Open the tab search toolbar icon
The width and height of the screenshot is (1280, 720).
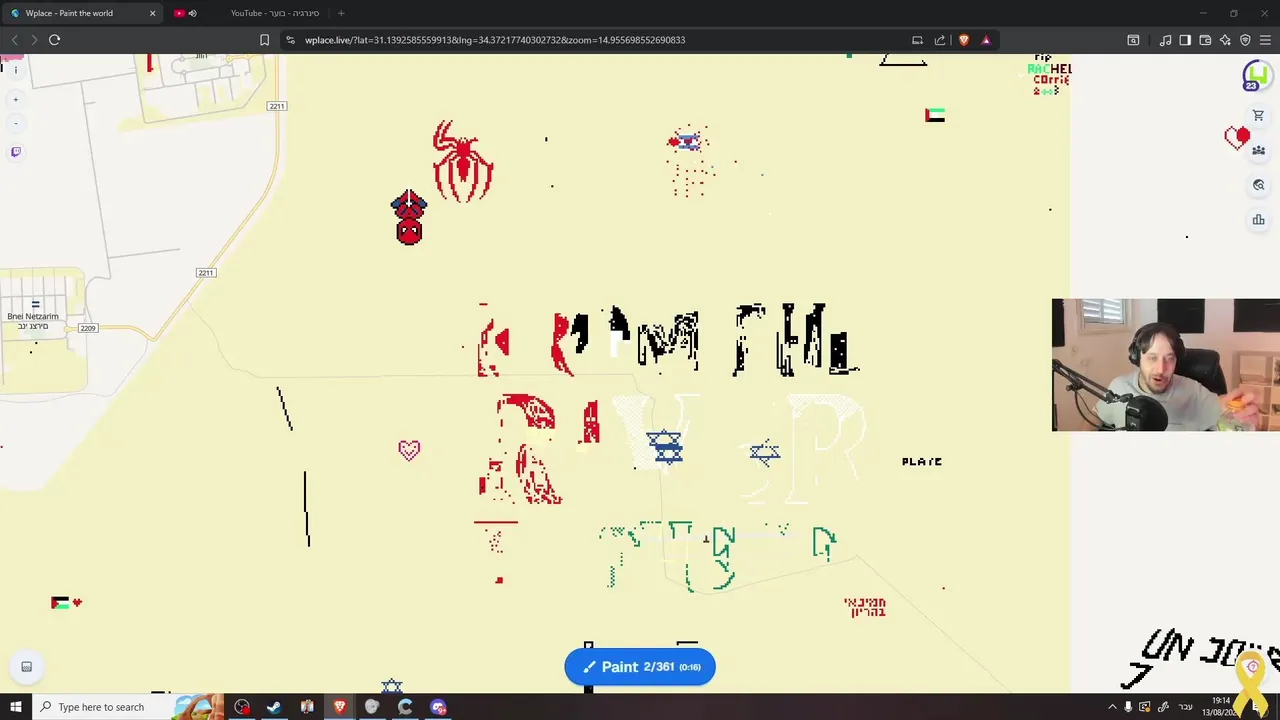[1133, 40]
